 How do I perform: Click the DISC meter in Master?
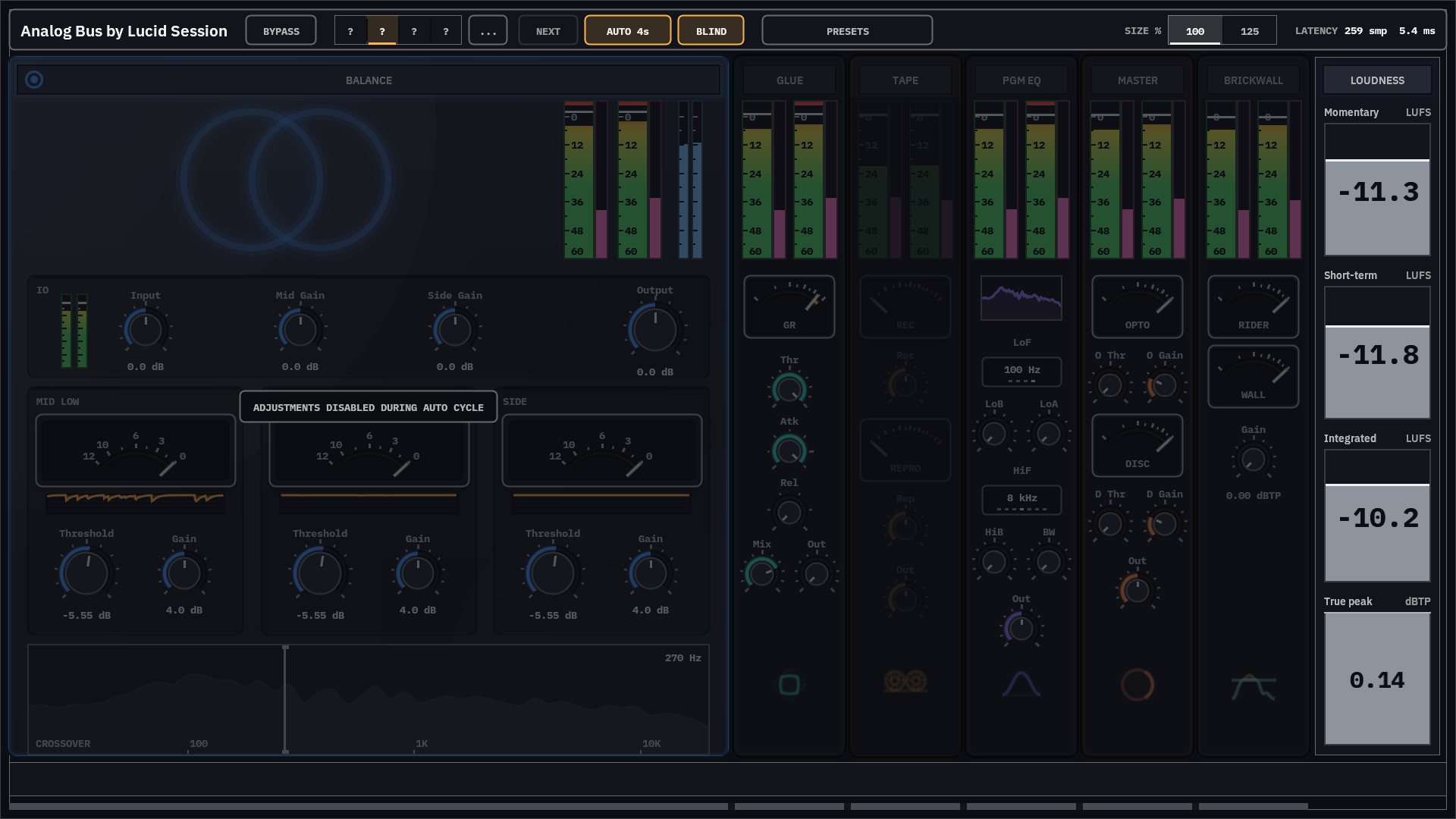click(1137, 445)
